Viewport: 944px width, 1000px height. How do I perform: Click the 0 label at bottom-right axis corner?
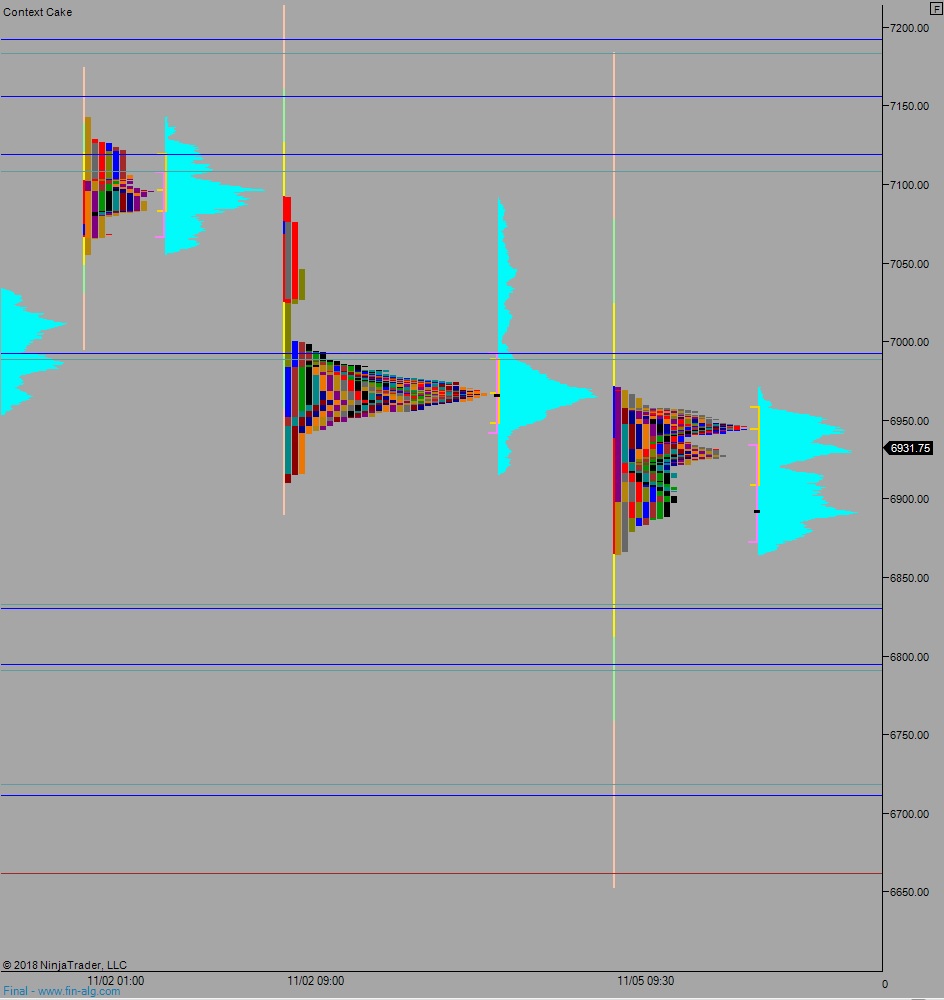(885, 984)
